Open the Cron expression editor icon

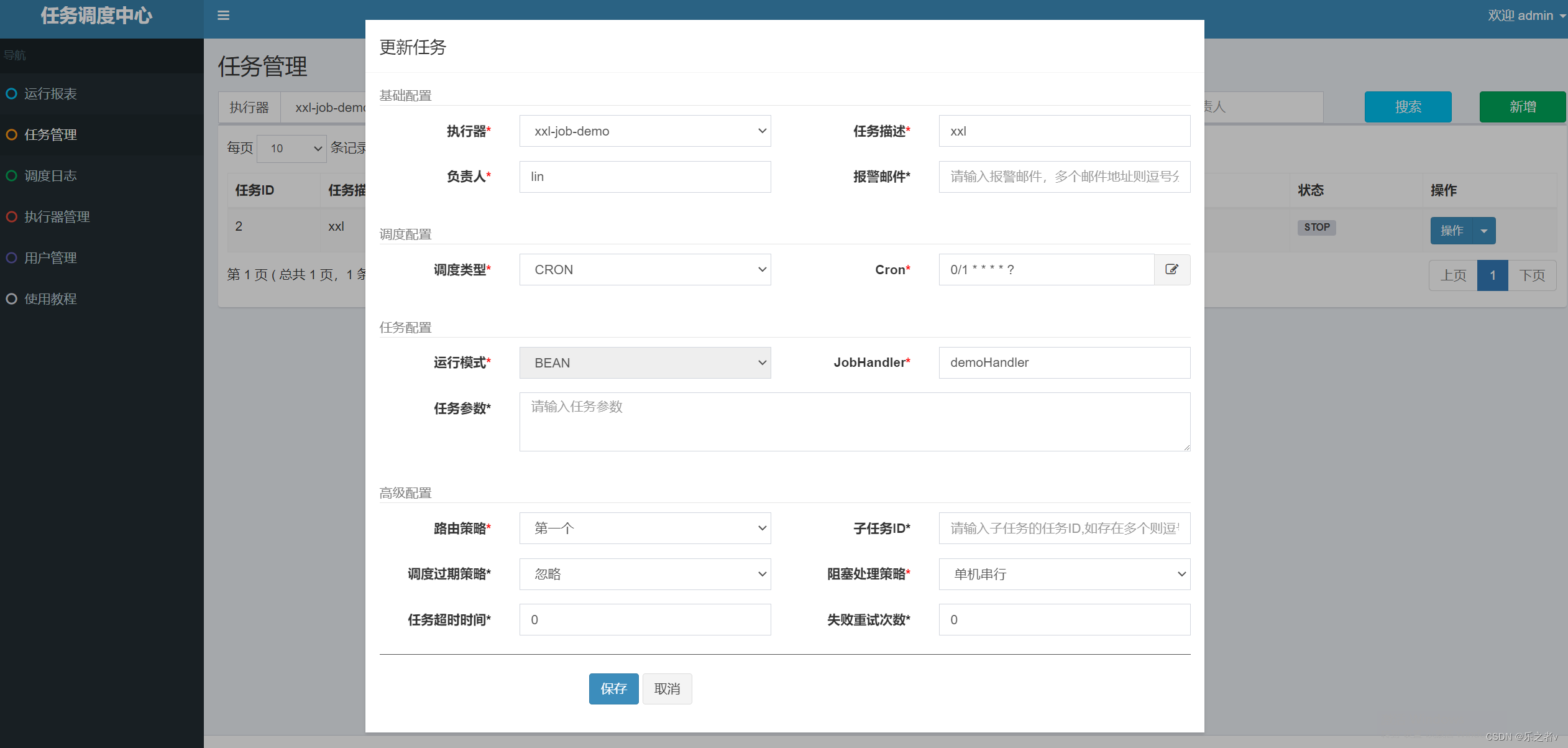click(x=1172, y=269)
